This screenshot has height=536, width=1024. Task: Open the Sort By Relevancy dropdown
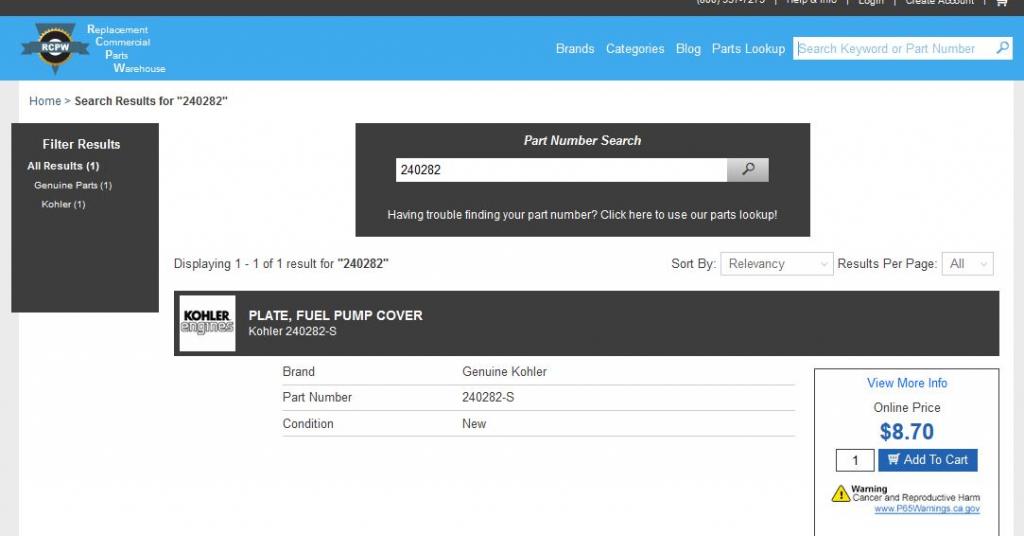tap(776, 264)
